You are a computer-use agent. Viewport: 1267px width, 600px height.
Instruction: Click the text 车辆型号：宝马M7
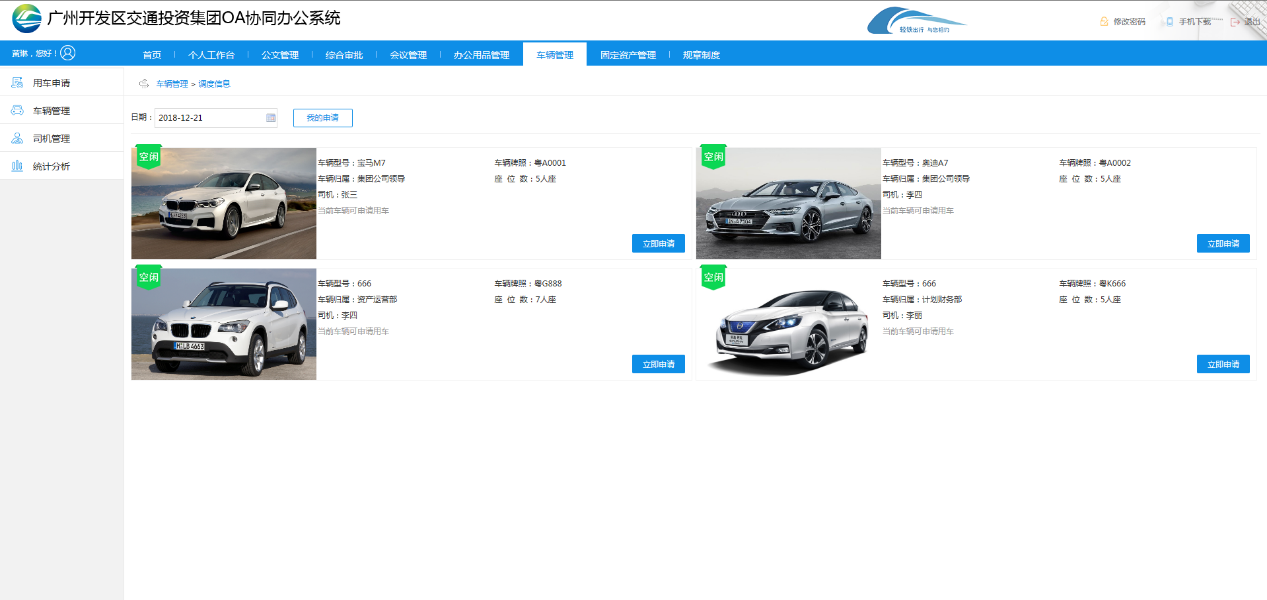tap(351, 163)
